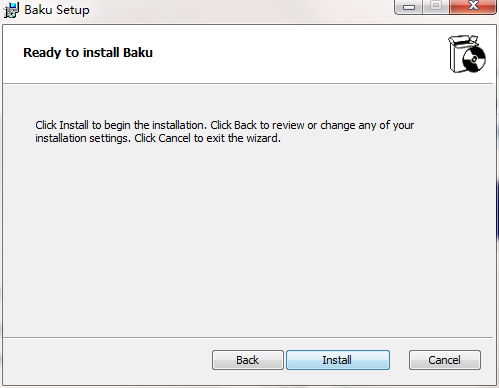
Task: Click the sentence "Click Cancel to exit the wizard"
Action: [x=207, y=138]
